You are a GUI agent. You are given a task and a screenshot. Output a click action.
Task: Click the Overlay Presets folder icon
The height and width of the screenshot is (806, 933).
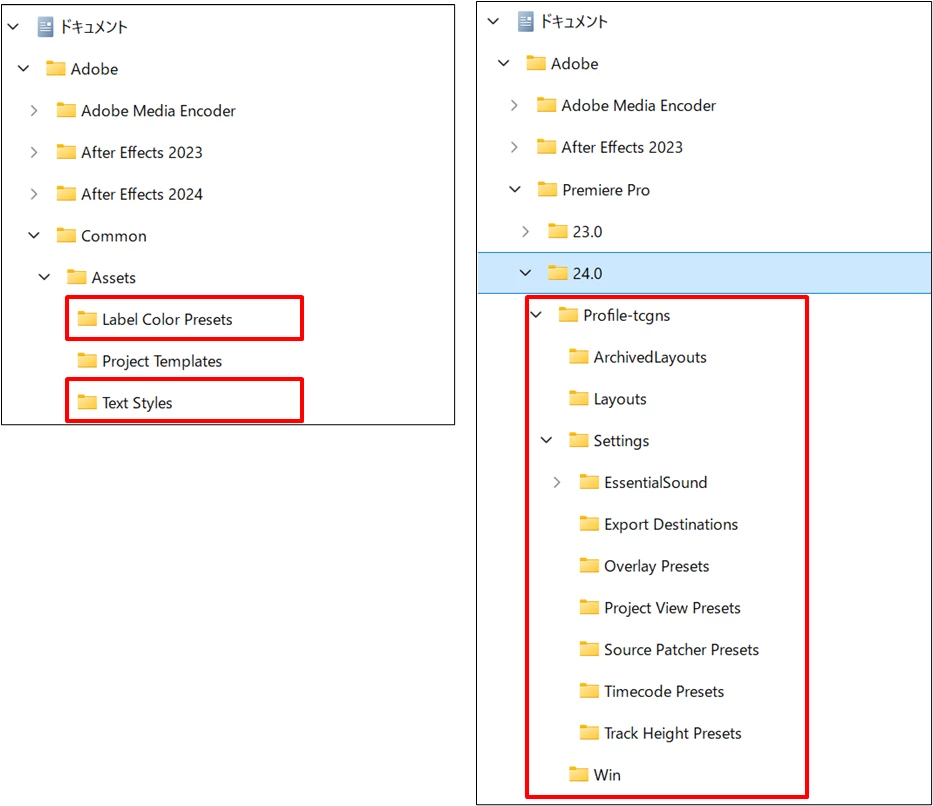(589, 566)
